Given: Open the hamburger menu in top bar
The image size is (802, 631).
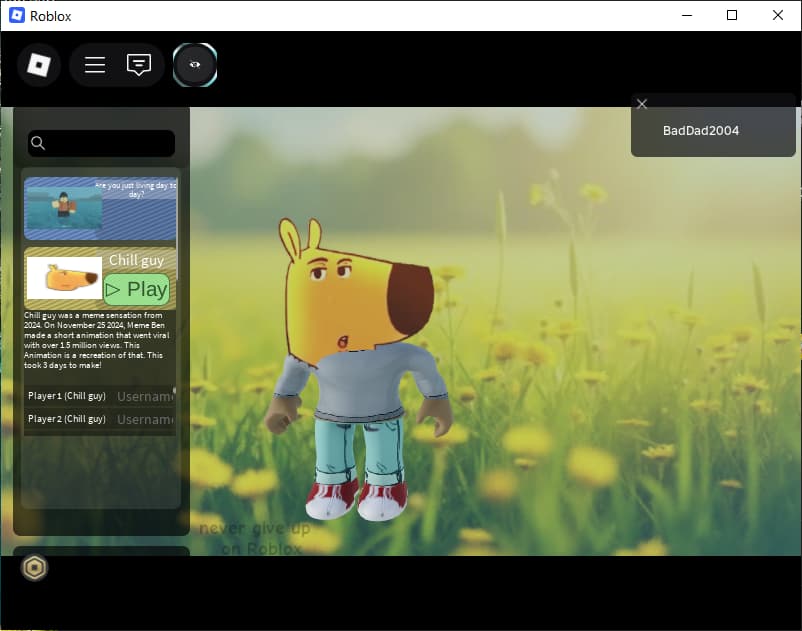Looking at the screenshot, I should (x=95, y=65).
